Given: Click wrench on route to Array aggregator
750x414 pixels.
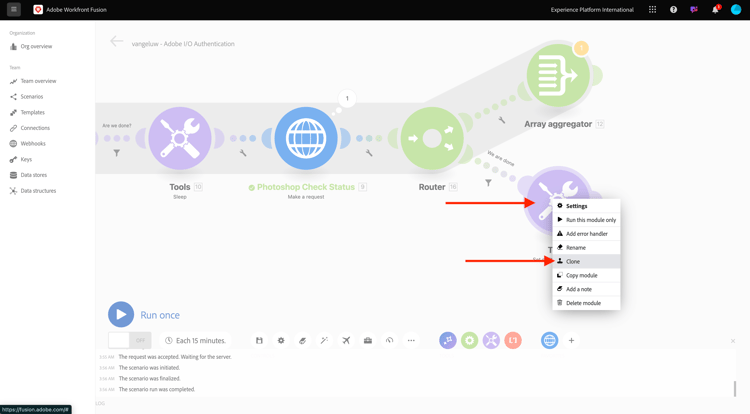Looking at the screenshot, I should (501, 120).
